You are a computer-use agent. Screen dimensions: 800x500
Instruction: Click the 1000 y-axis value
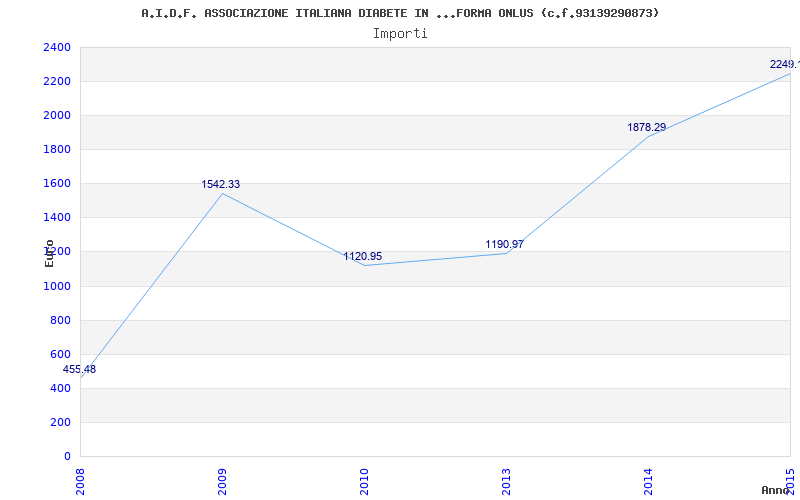point(57,286)
